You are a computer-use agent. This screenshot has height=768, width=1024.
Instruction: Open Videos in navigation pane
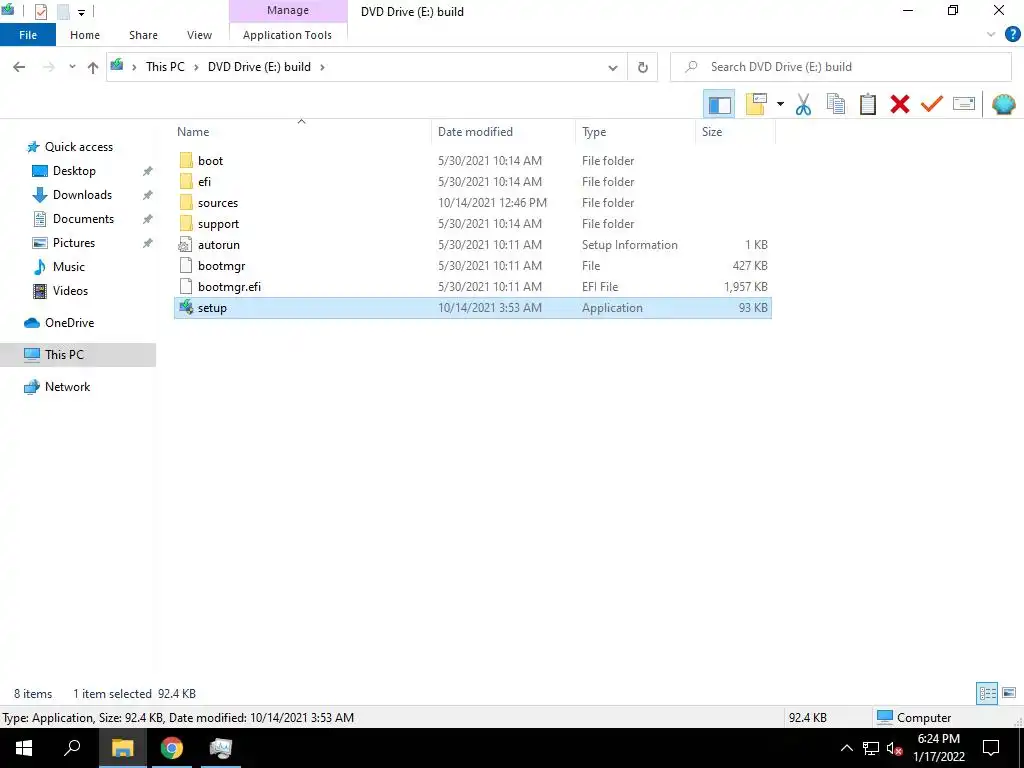70,291
